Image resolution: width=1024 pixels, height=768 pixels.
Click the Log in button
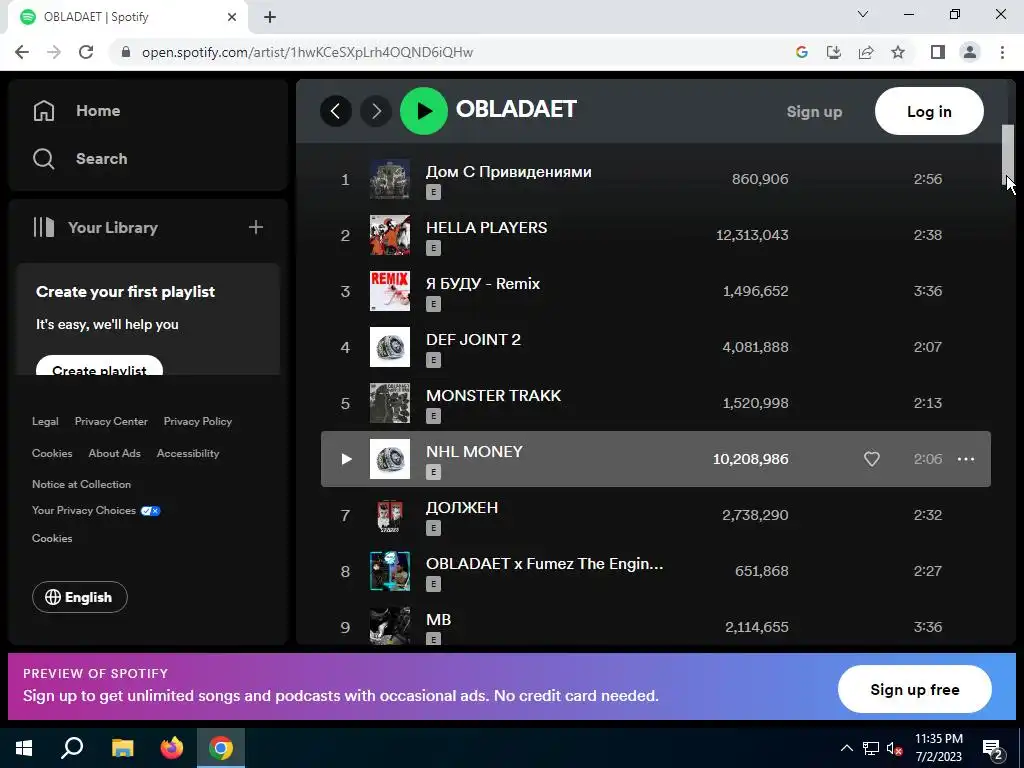point(929,111)
